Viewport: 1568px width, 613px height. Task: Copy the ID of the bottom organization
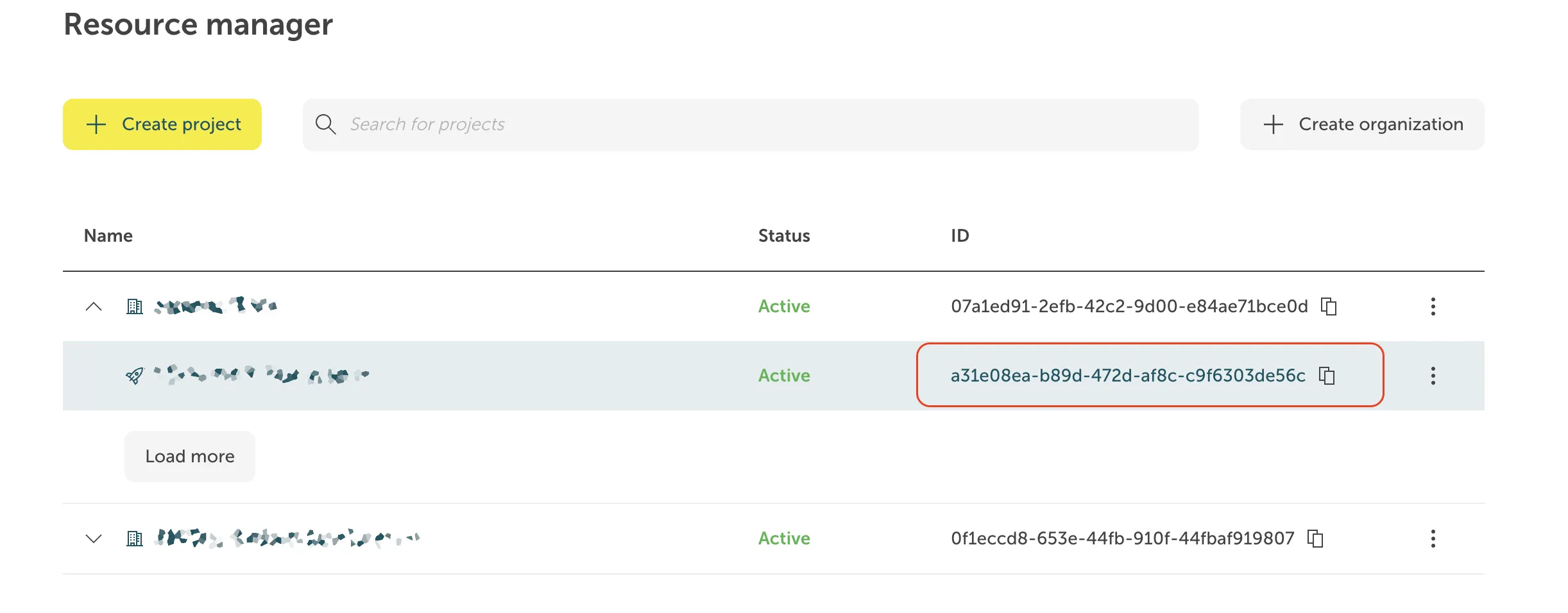pyautogui.click(x=1315, y=539)
